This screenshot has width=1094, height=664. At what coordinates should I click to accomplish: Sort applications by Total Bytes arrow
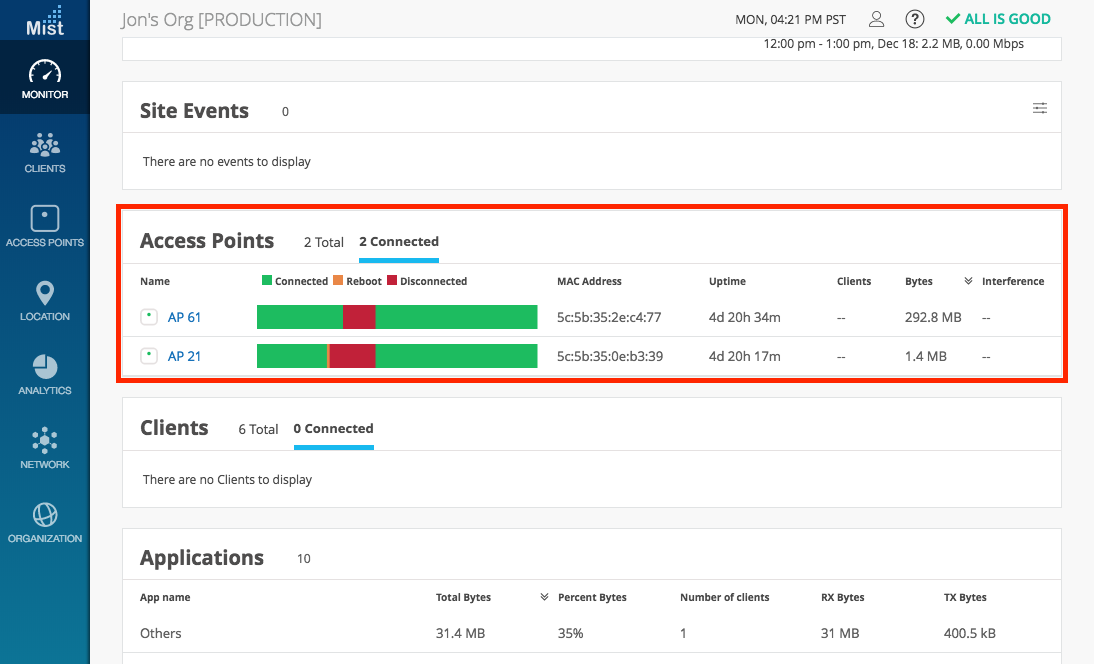545,598
